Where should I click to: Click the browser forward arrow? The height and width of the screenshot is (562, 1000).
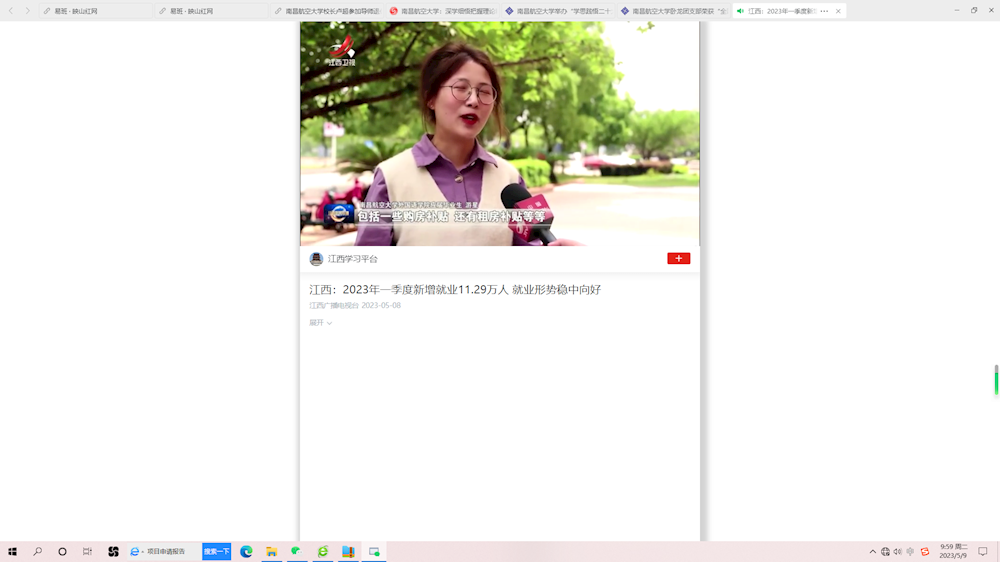click(x=27, y=11)
